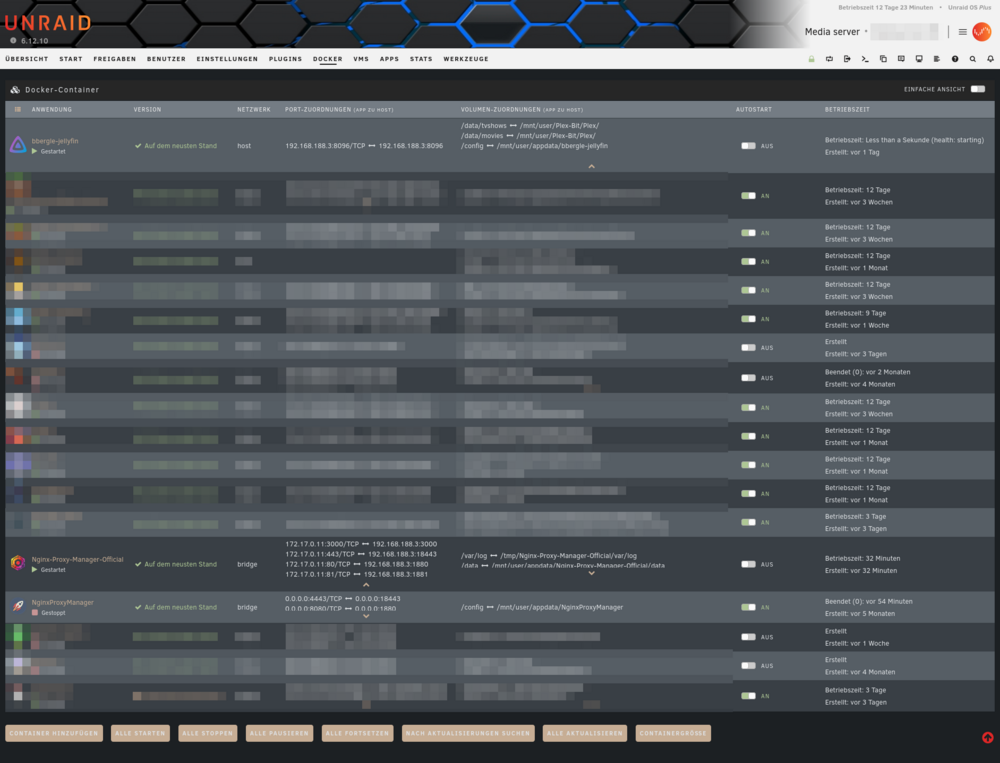1000x763 pixels.
Task: Toggle autostart on the Erstellt 'vor 1 Woche' AUS row
Action: point(748,637)
